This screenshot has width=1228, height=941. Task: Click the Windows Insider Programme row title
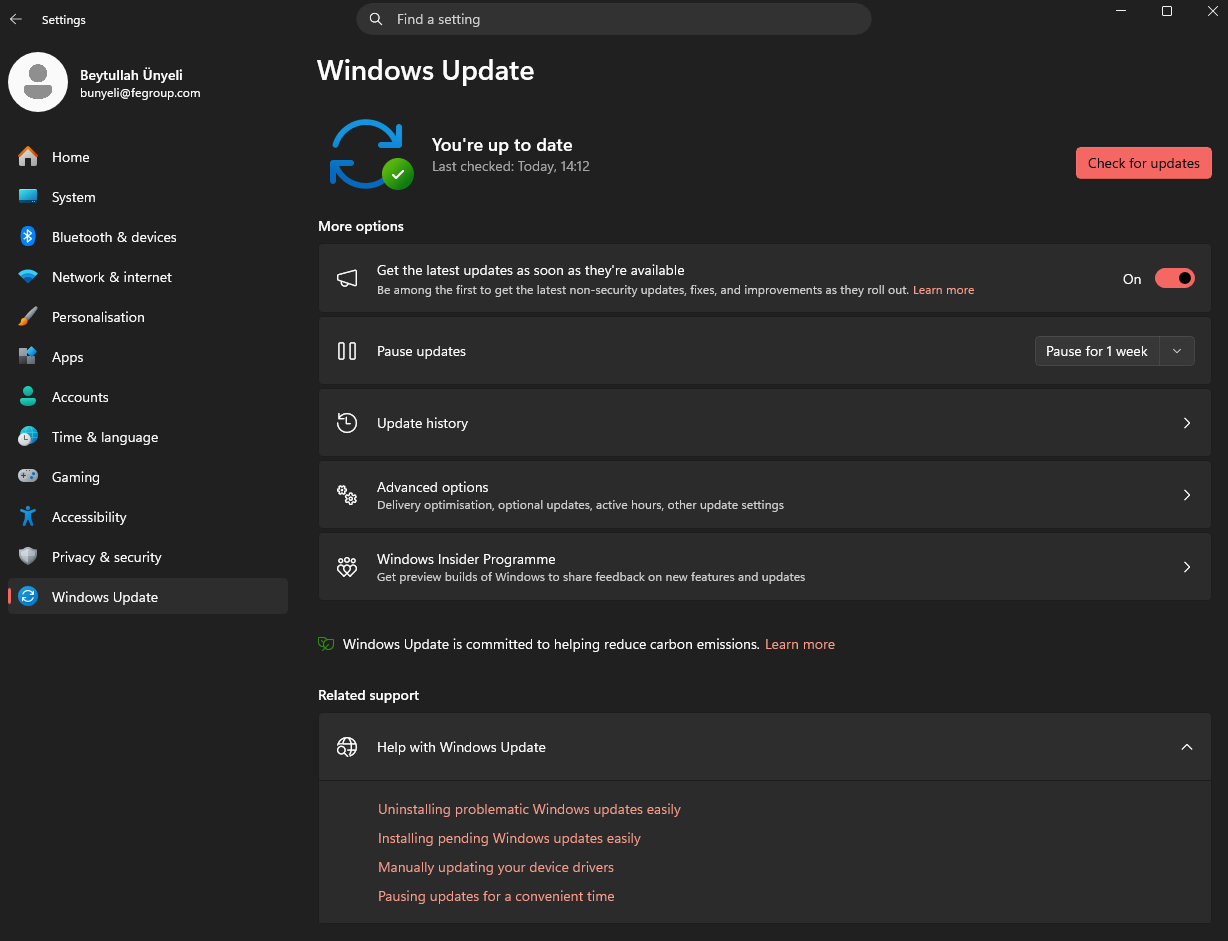pyautogui.click(x=466, y=559)
